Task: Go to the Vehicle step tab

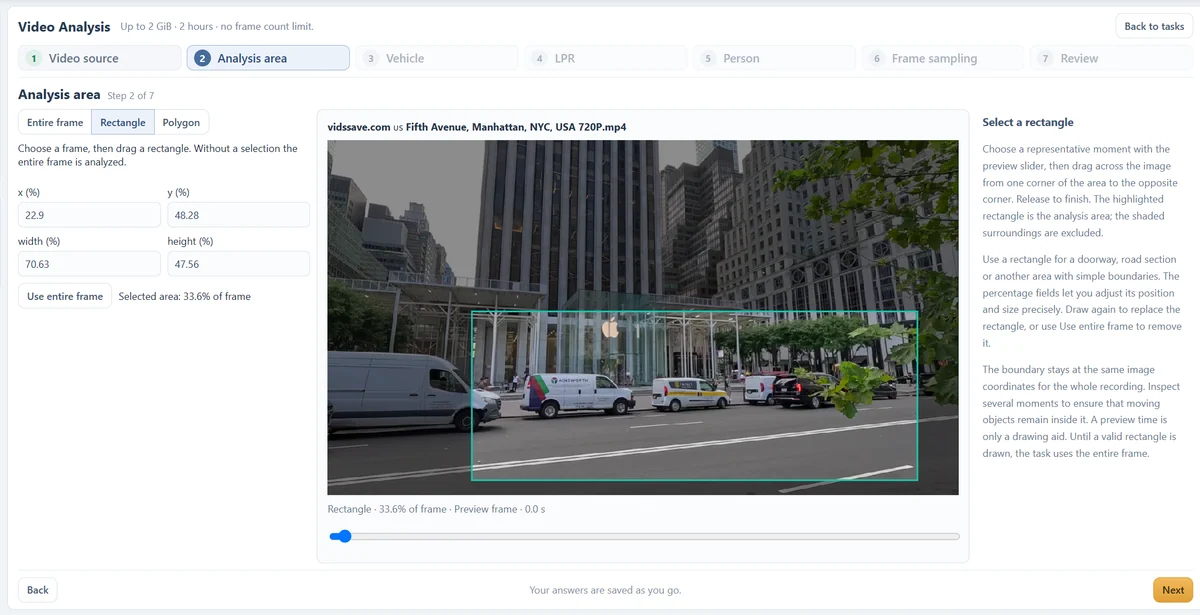Action: click(437, 58)
